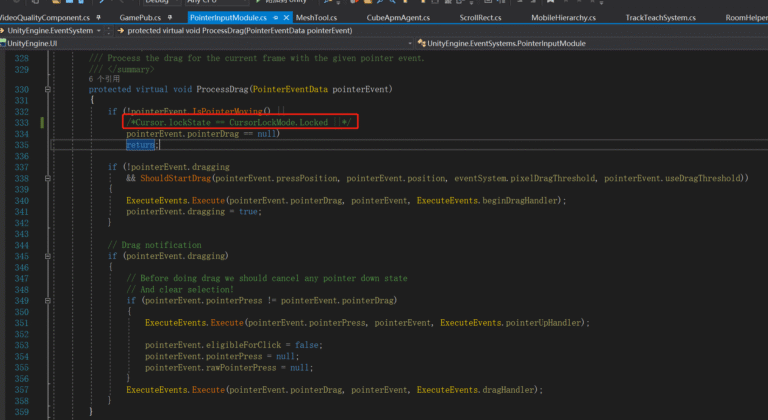Click the PointerInputModule class icon in navigation bar

click(x=421, y=43)
